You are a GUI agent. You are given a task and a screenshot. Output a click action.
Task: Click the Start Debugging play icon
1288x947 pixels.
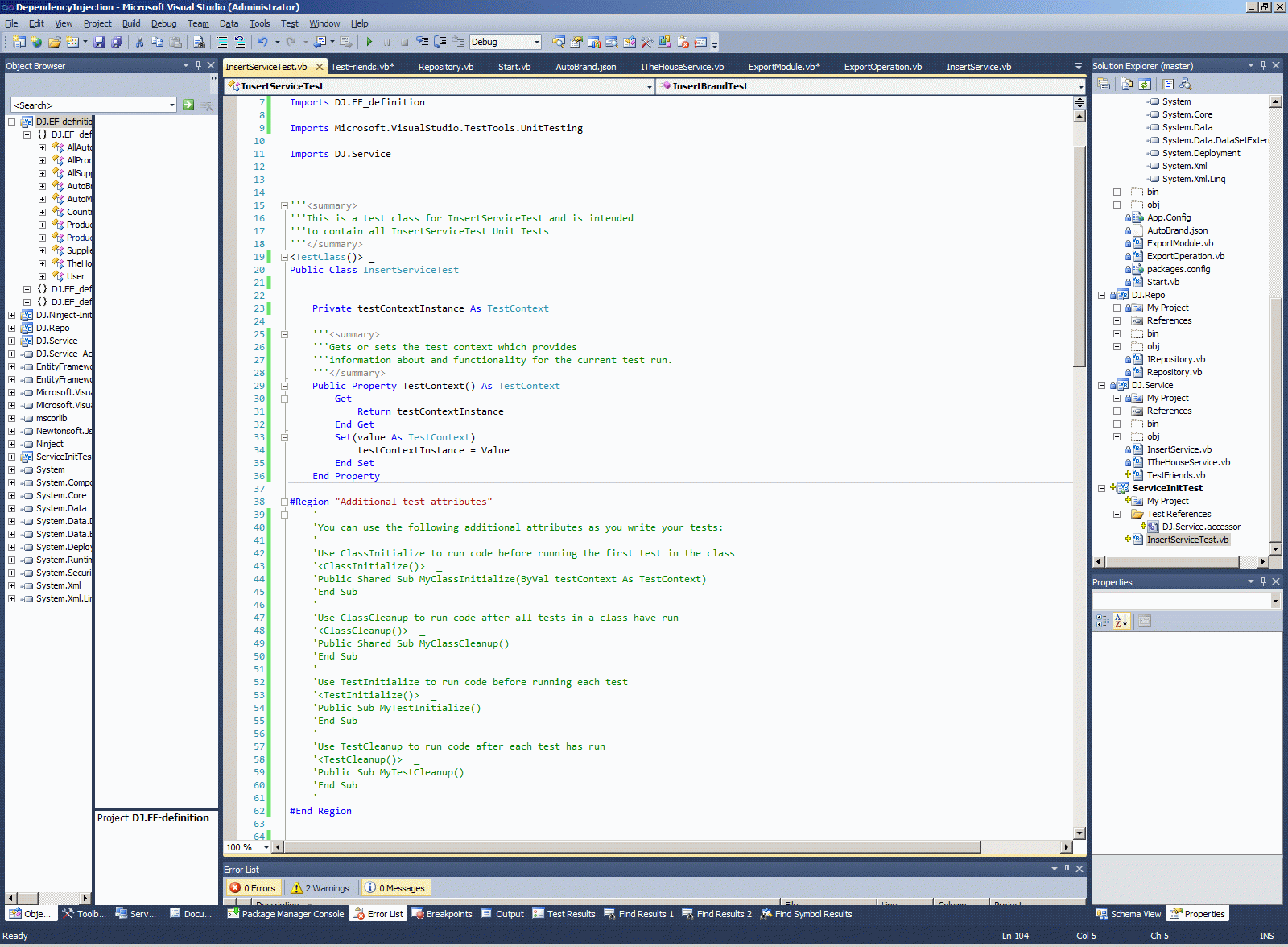pos(369,42)
